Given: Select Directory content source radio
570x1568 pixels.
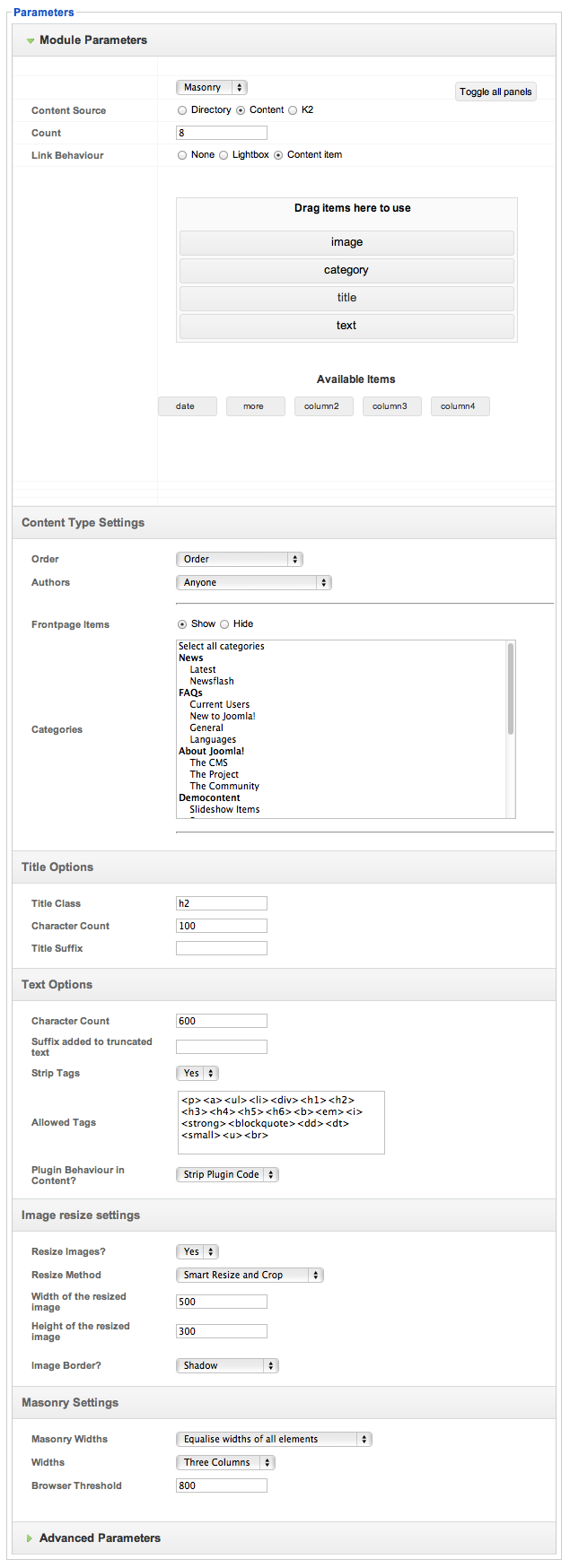Looking at the screenshot, I should (x=182, y=110).
